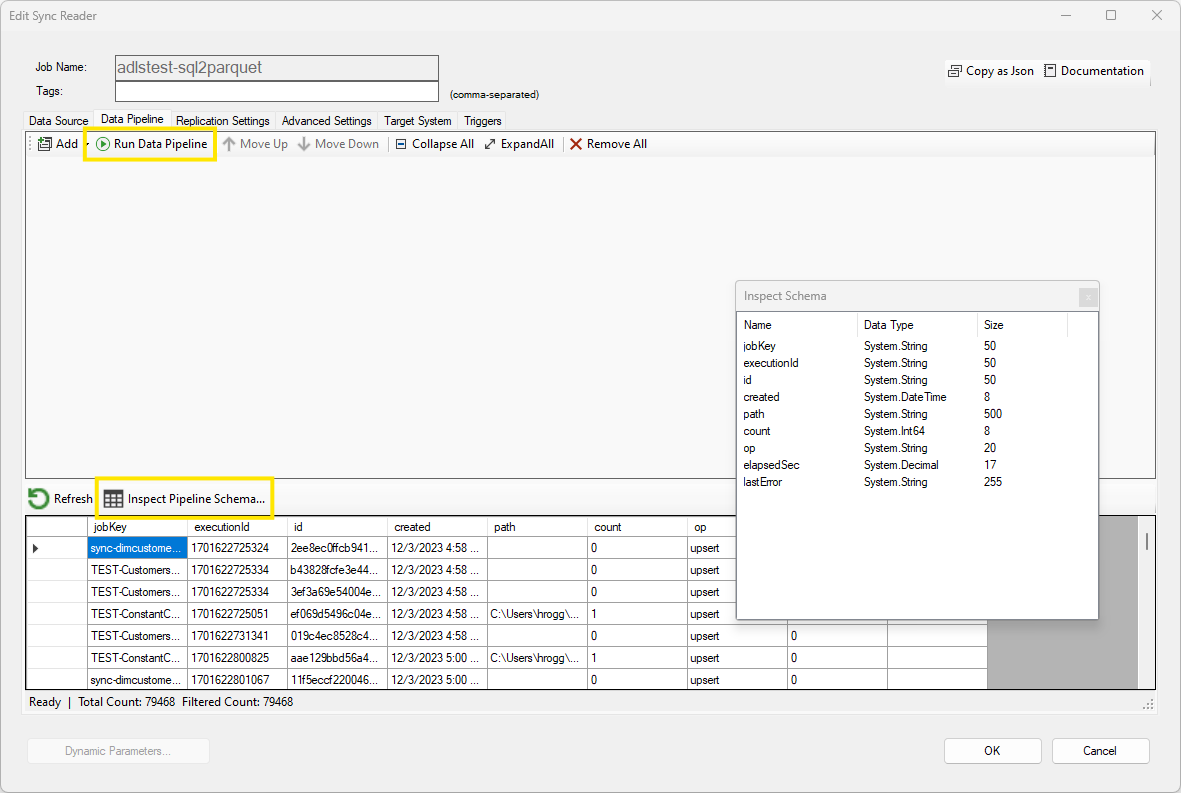The width and height of the screenshot is (1181, 793).
Task: Switch to the Target System tab
Action: click(x=418, y=120)
